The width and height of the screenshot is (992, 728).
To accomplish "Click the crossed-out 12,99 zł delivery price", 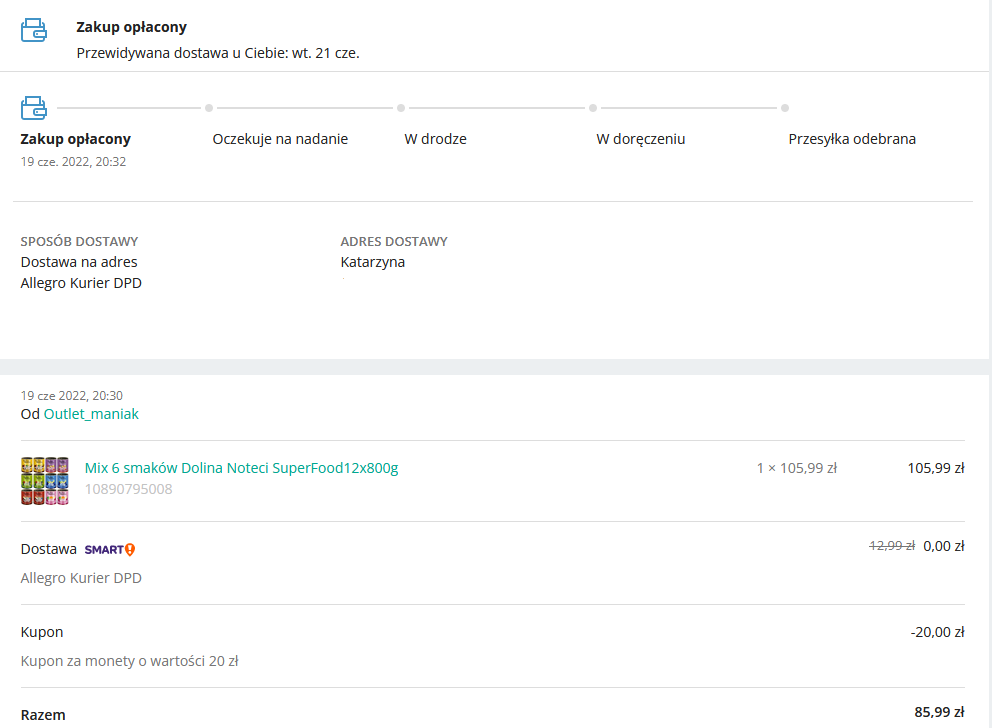I will (891, 546).
